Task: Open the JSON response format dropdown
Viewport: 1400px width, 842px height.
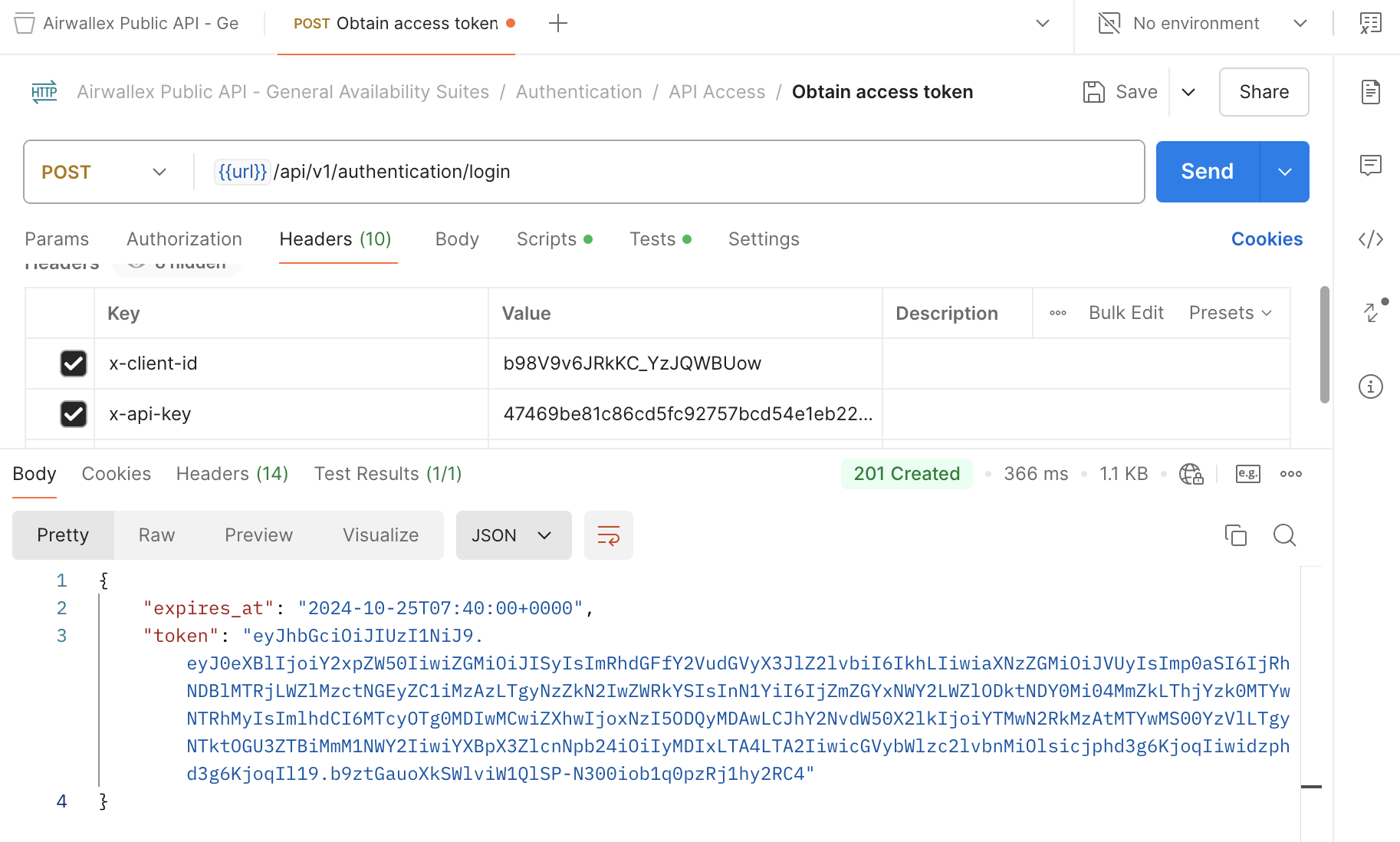Action: coord(513,535)
